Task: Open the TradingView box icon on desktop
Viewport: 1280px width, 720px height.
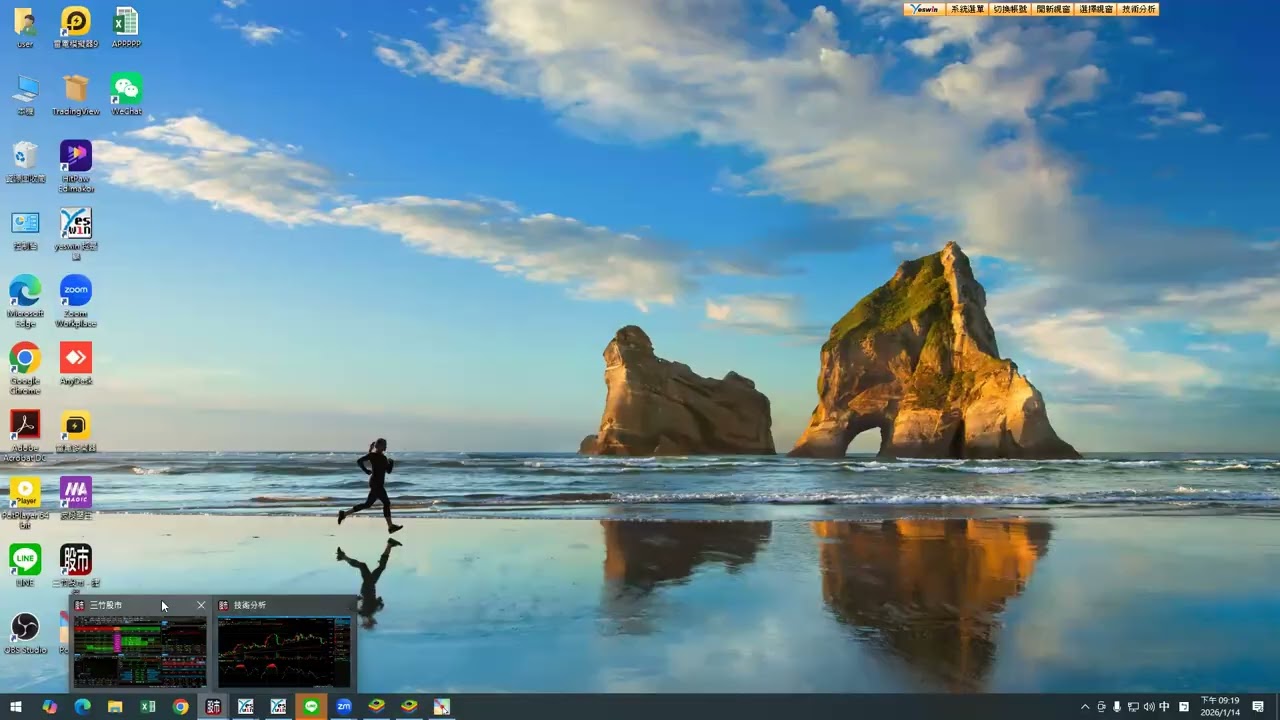Action: (x=76, y=95)
